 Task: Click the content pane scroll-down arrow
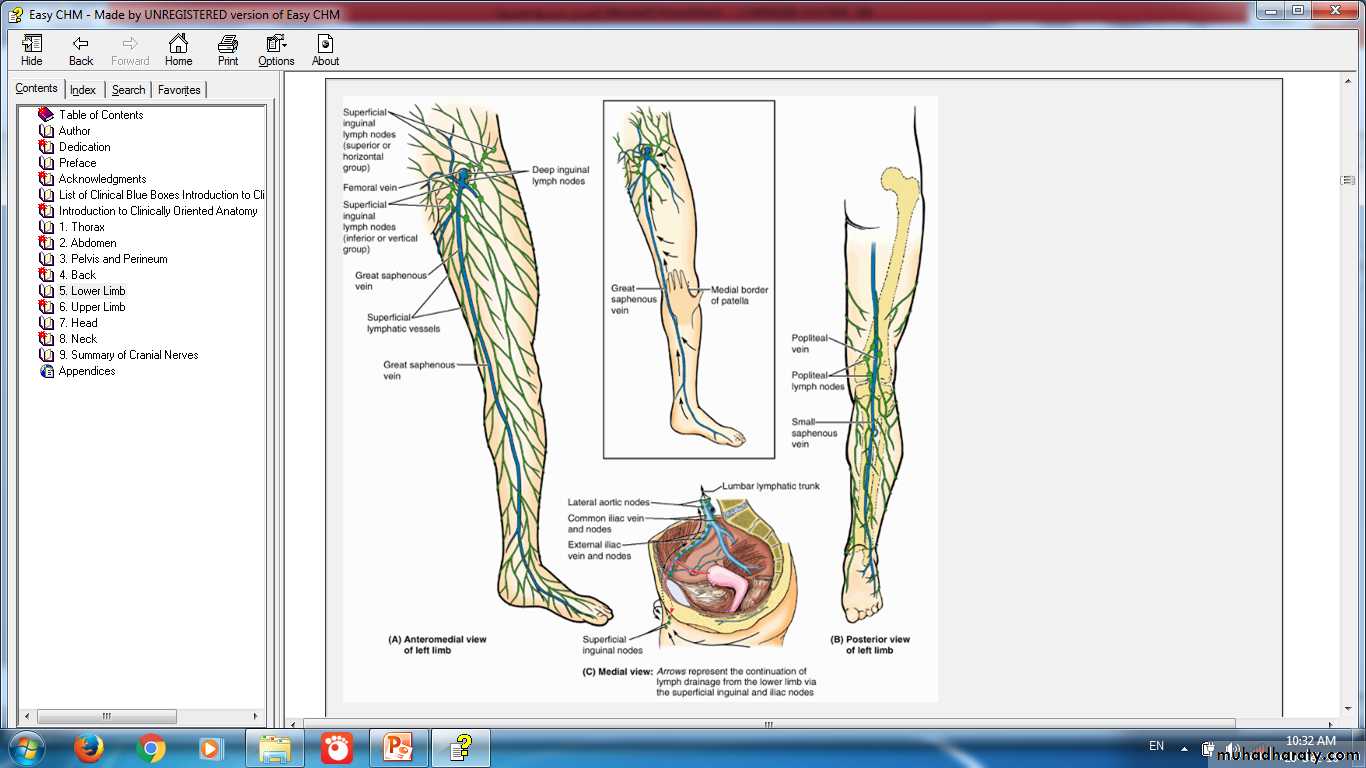(x=1348, y=709)
